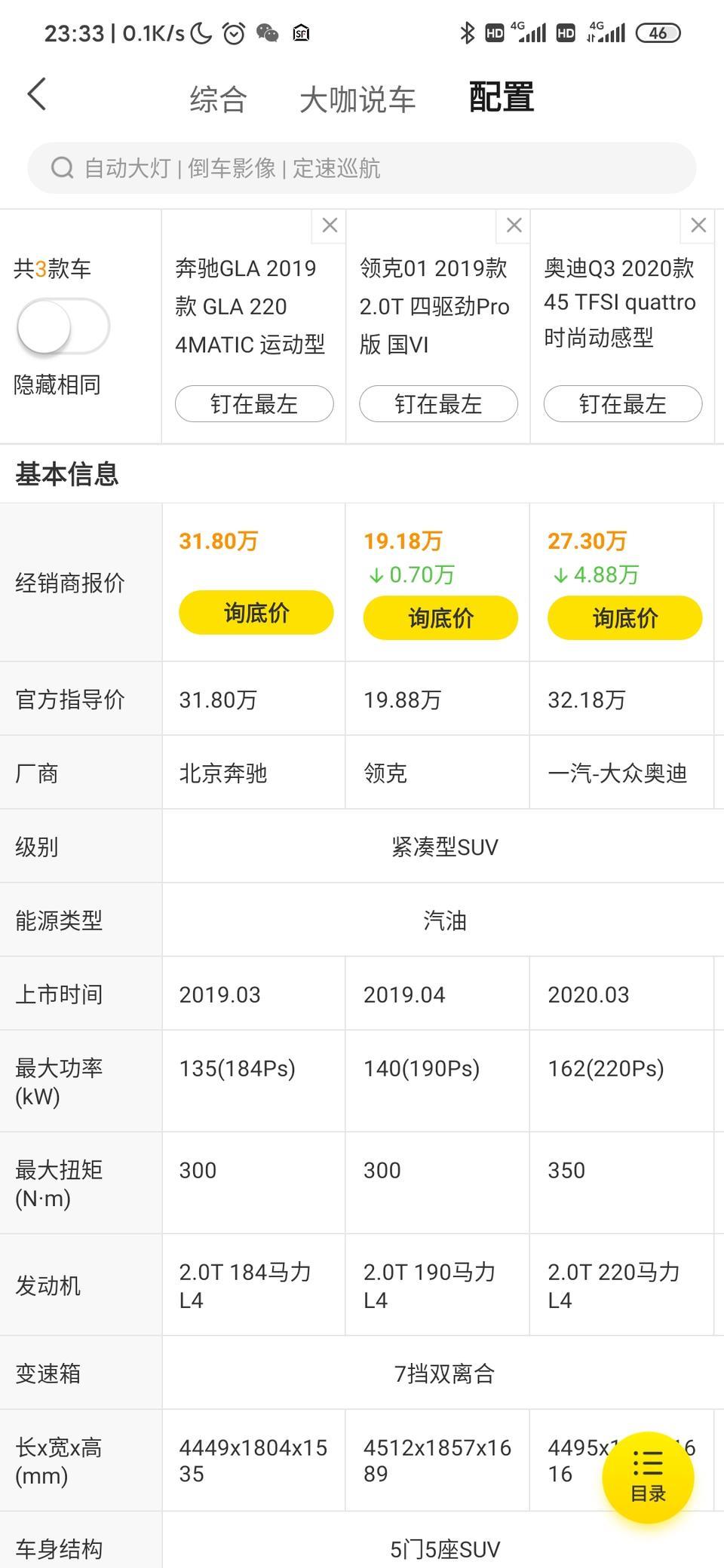
Task: Ask bottom price for 31.80万 奔驰GLA
Action: pyautogui.click(x=256, y=612)
